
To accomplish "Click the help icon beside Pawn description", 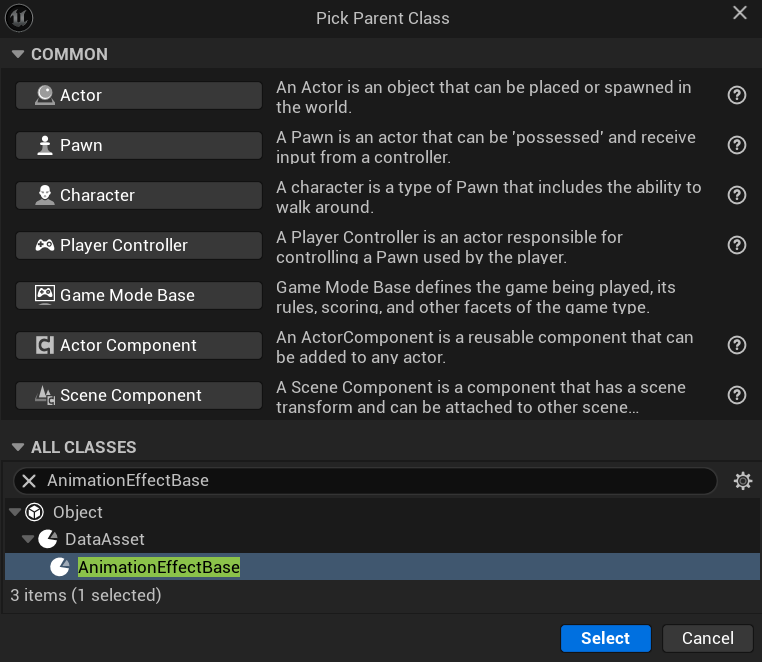I will pyautogui.click(x=737, y=145).
